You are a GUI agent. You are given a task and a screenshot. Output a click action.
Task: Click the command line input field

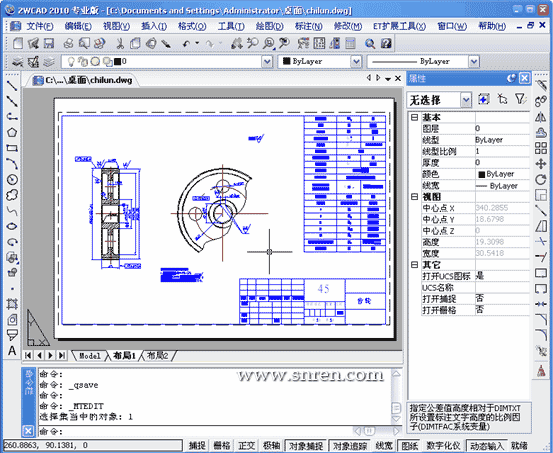coord(196,431)
